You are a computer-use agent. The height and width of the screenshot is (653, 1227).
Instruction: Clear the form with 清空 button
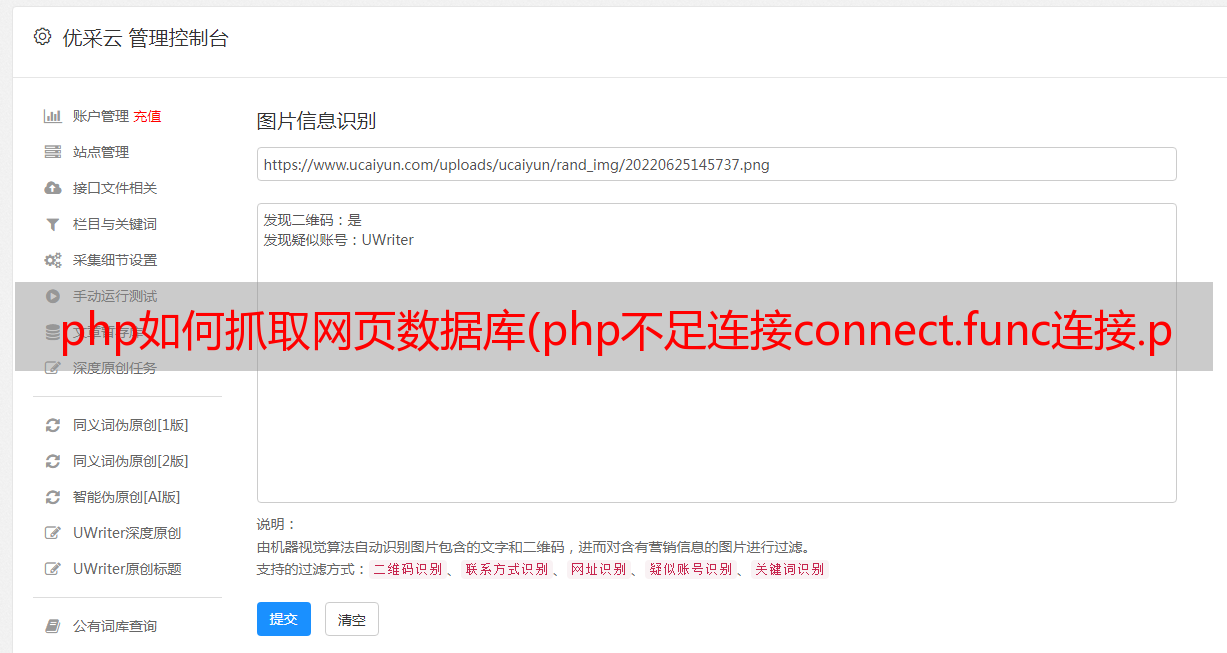click(x=352, y=619)
